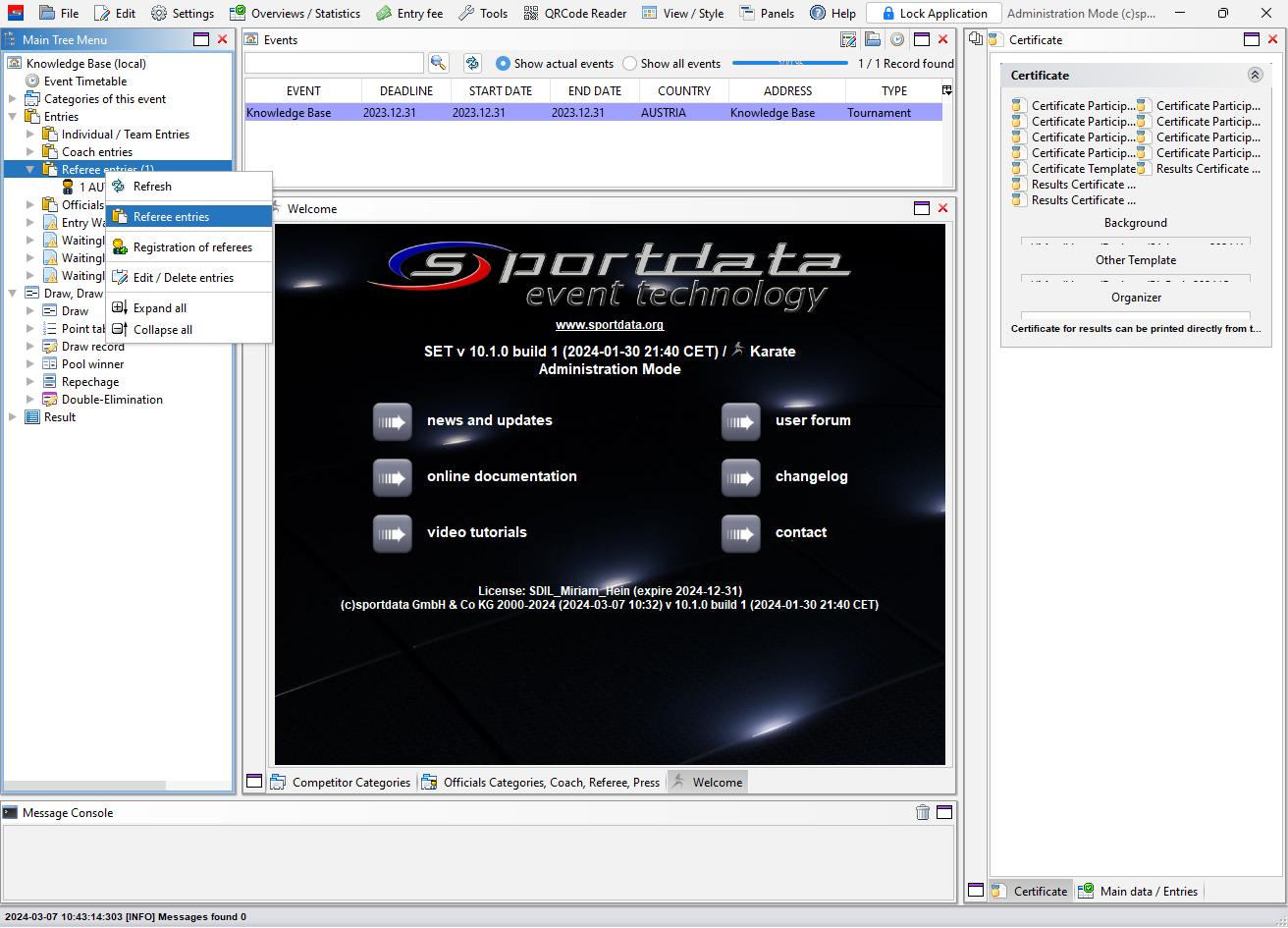Open the Settings menu
1288x928 pixels.
[182, 14]
